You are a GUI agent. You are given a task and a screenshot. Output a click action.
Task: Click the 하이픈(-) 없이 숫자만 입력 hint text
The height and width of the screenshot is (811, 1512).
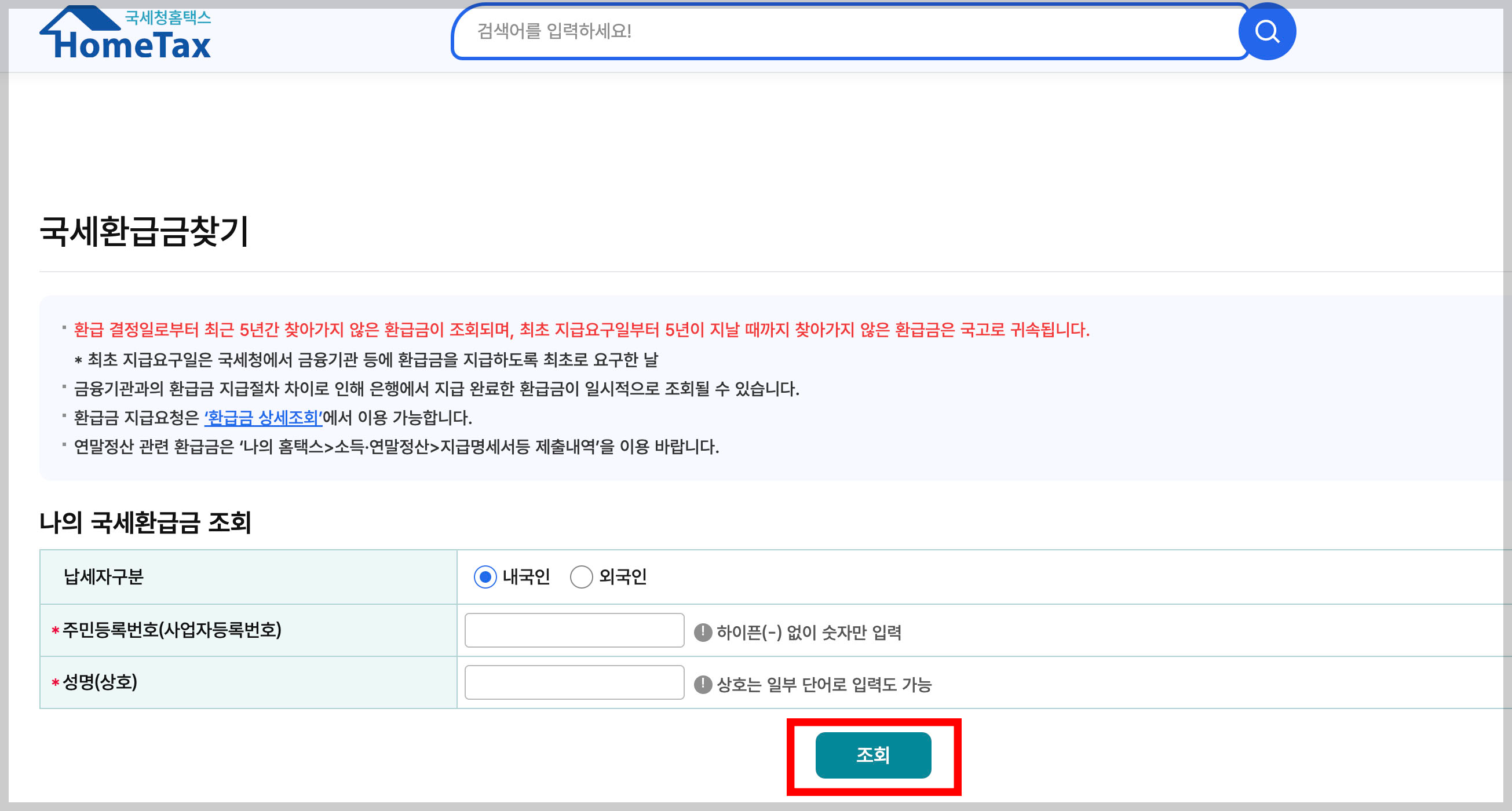coord(809,632)
